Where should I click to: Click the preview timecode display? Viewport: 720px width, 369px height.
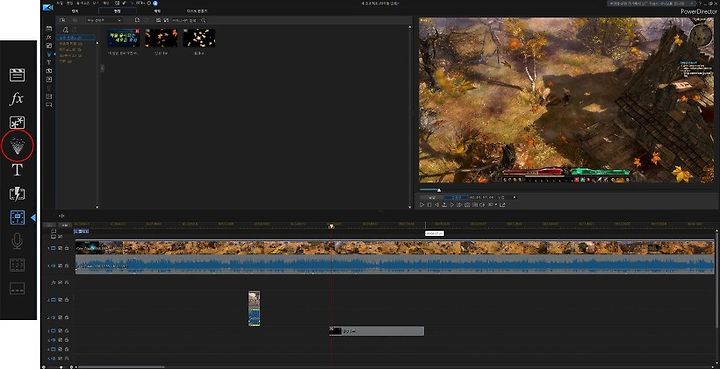pyautogui.click(x=481, y=197)
